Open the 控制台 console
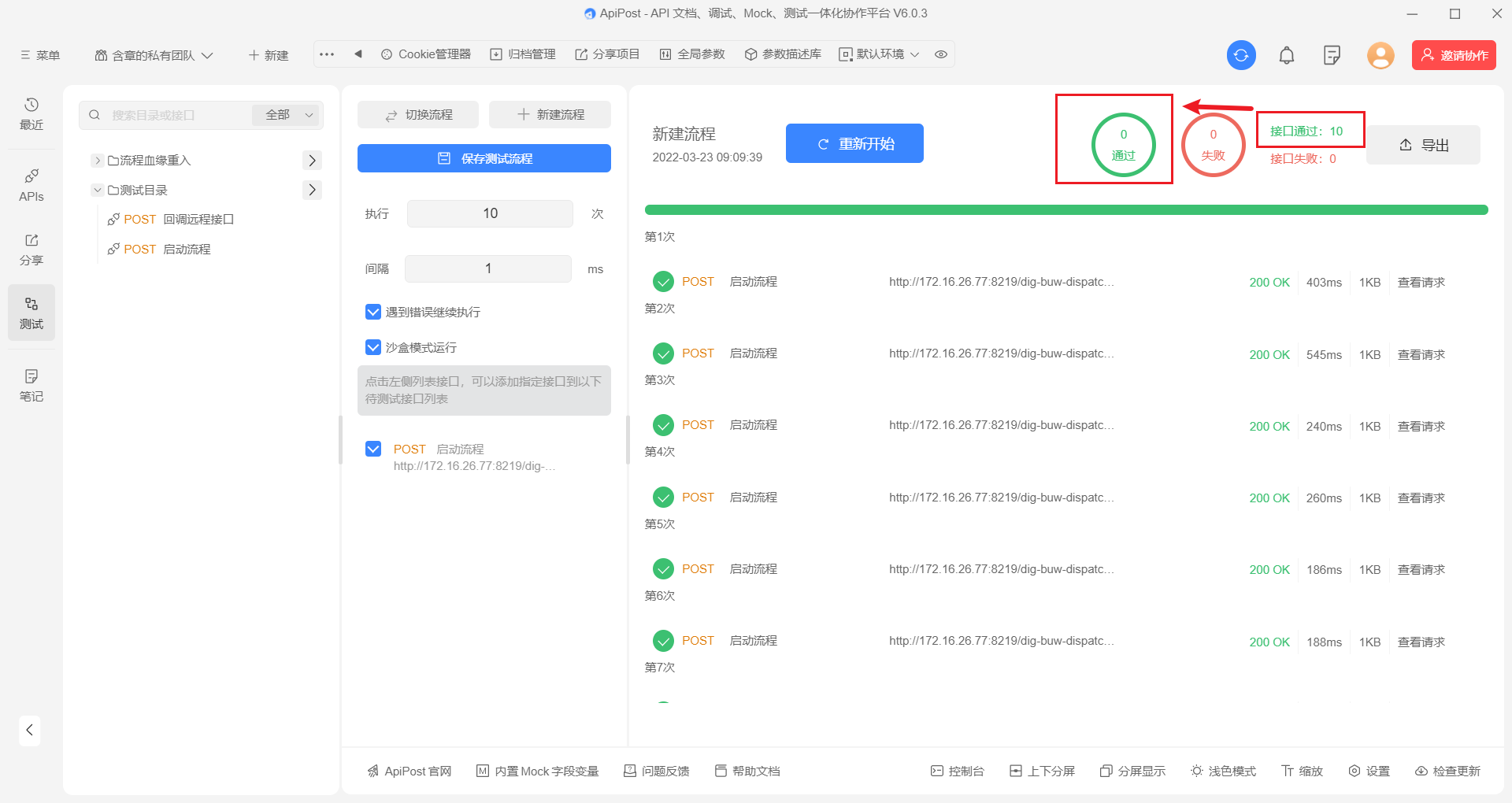Image resolution: width=1512 pixels, height=803 pixels. (958, 771)
